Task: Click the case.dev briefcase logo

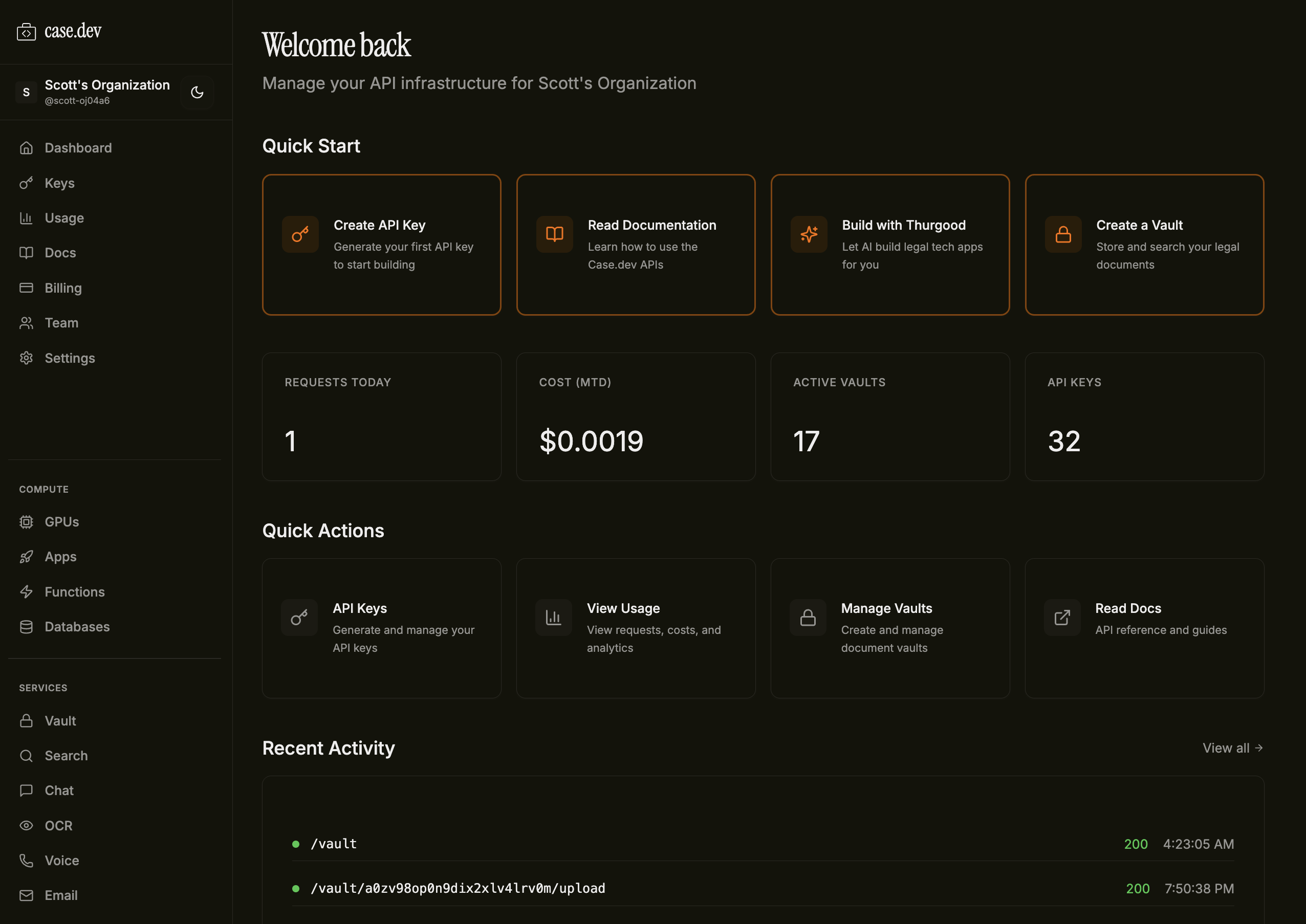Action: pos(26,31)
